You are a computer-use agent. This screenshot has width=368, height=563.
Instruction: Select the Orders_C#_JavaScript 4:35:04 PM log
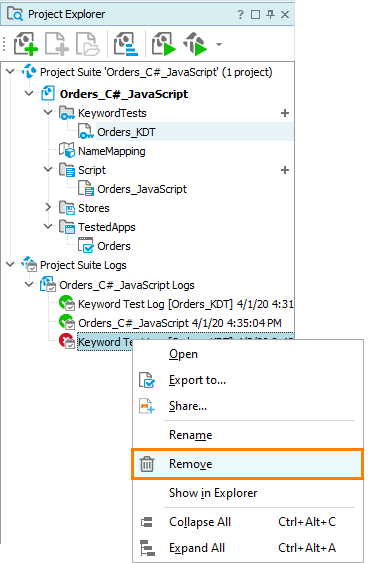pyautogui.click(x=180, y=323)
